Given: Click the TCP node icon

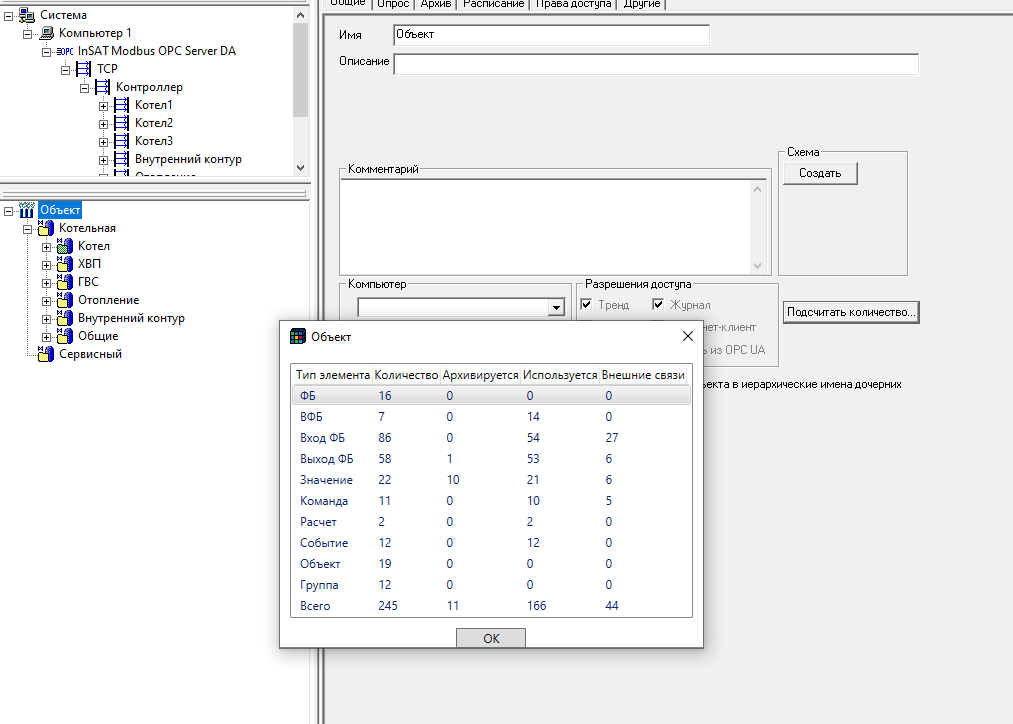Looking at the screenshot, I should pos(83,68).
